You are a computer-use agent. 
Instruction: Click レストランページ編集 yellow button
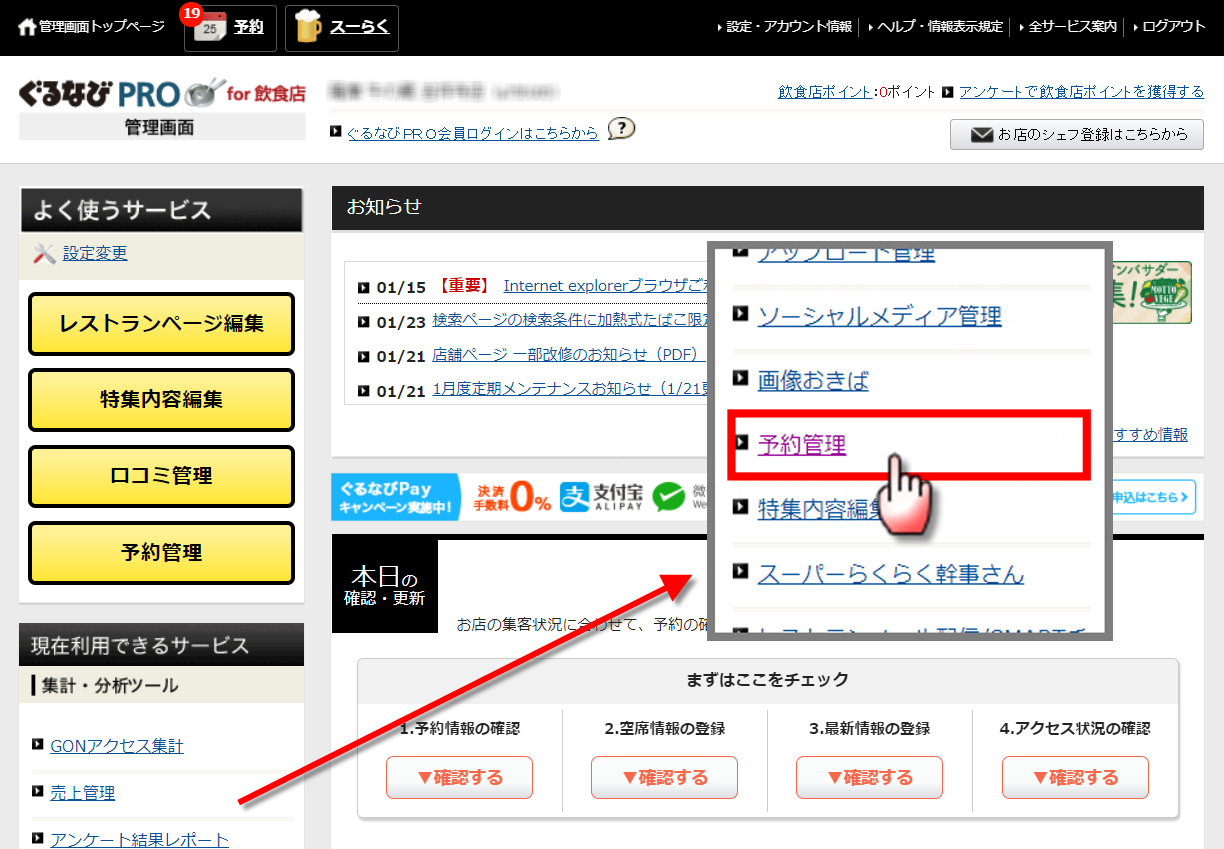click(x=161, y=324)
